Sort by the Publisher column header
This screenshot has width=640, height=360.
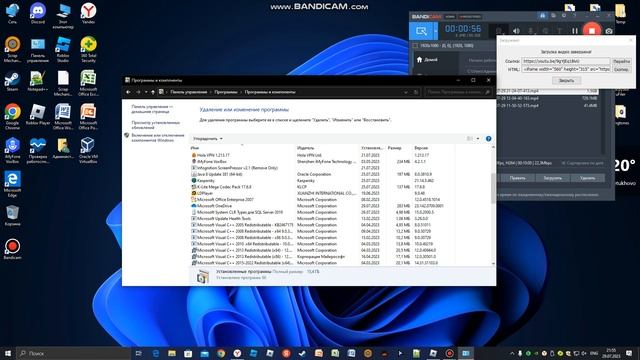click(x=327, y=148)
